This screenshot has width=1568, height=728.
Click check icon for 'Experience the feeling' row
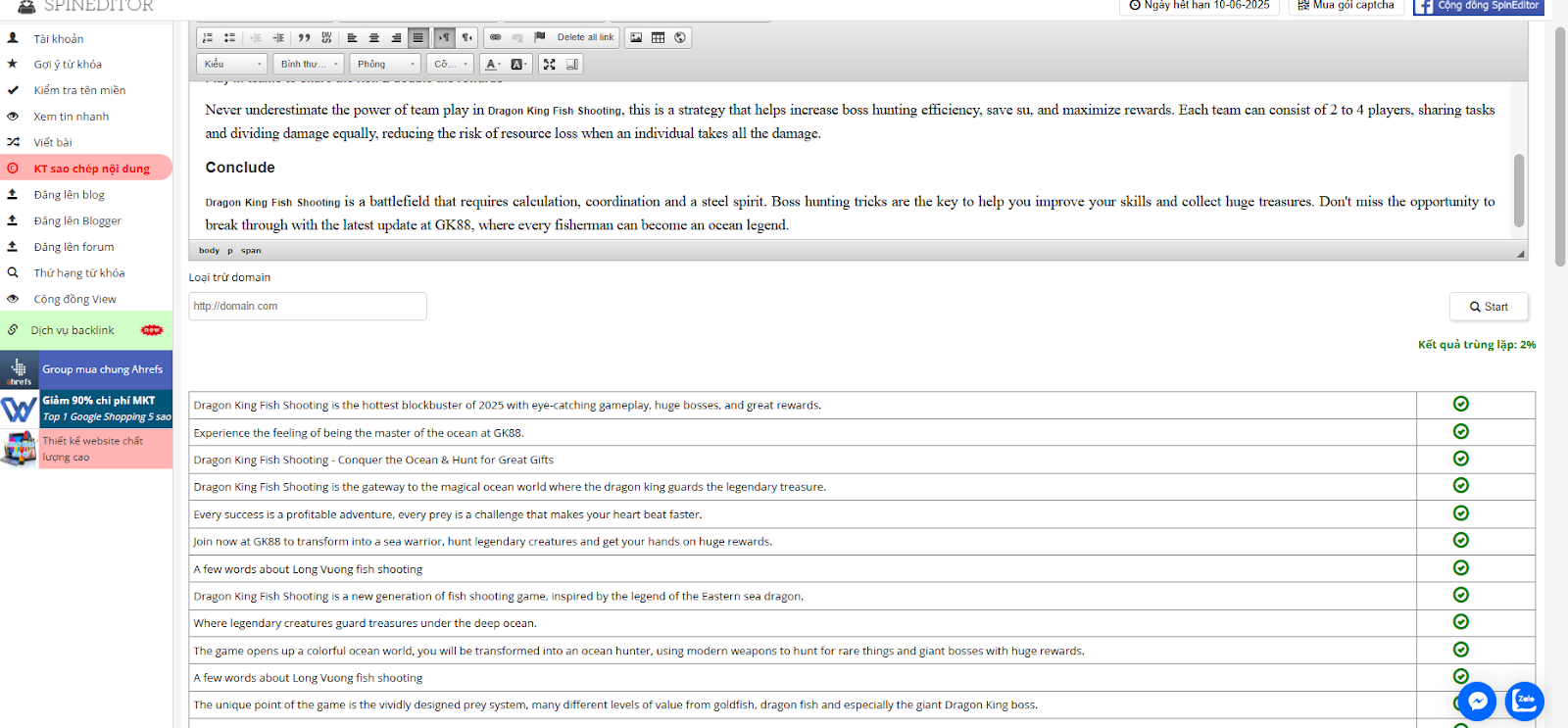click(1460, 431)
